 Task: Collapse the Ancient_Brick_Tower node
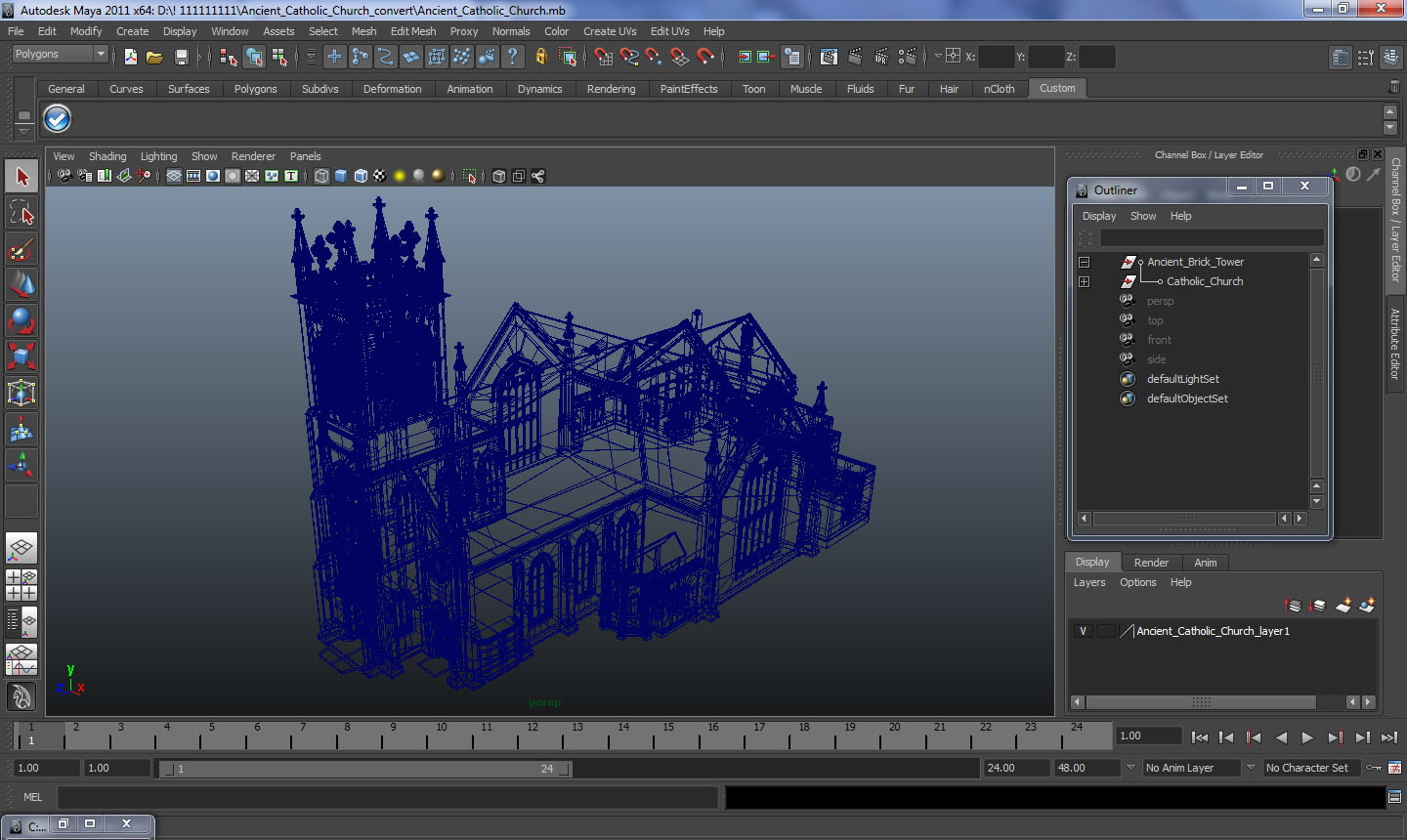(x=1084, y=262)
